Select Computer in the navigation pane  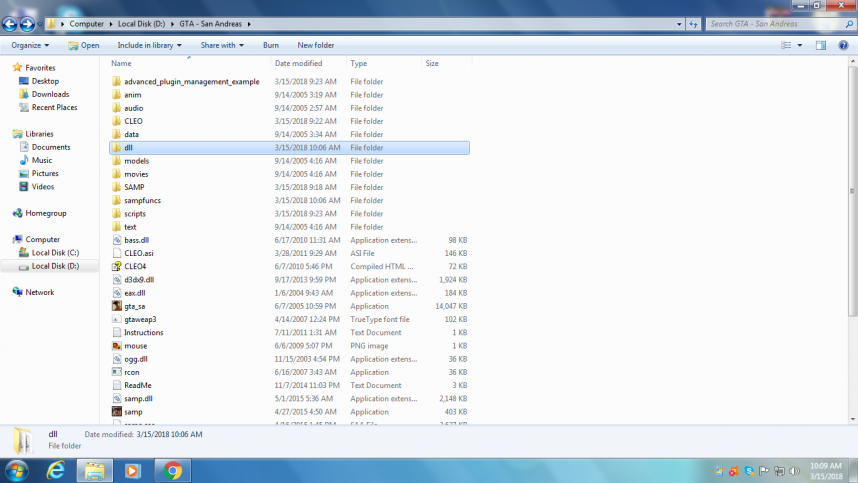coord(42,240)
